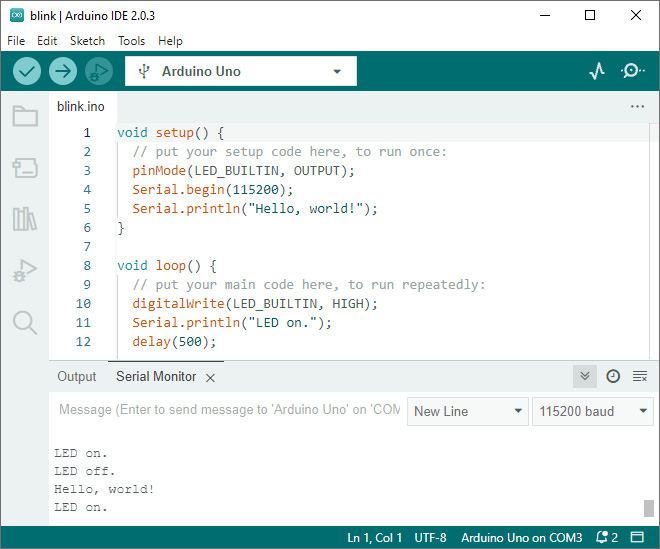This screenshot has width=660, height=549.
Task: Click the setup comment on line 2
Action: [290, 152]
